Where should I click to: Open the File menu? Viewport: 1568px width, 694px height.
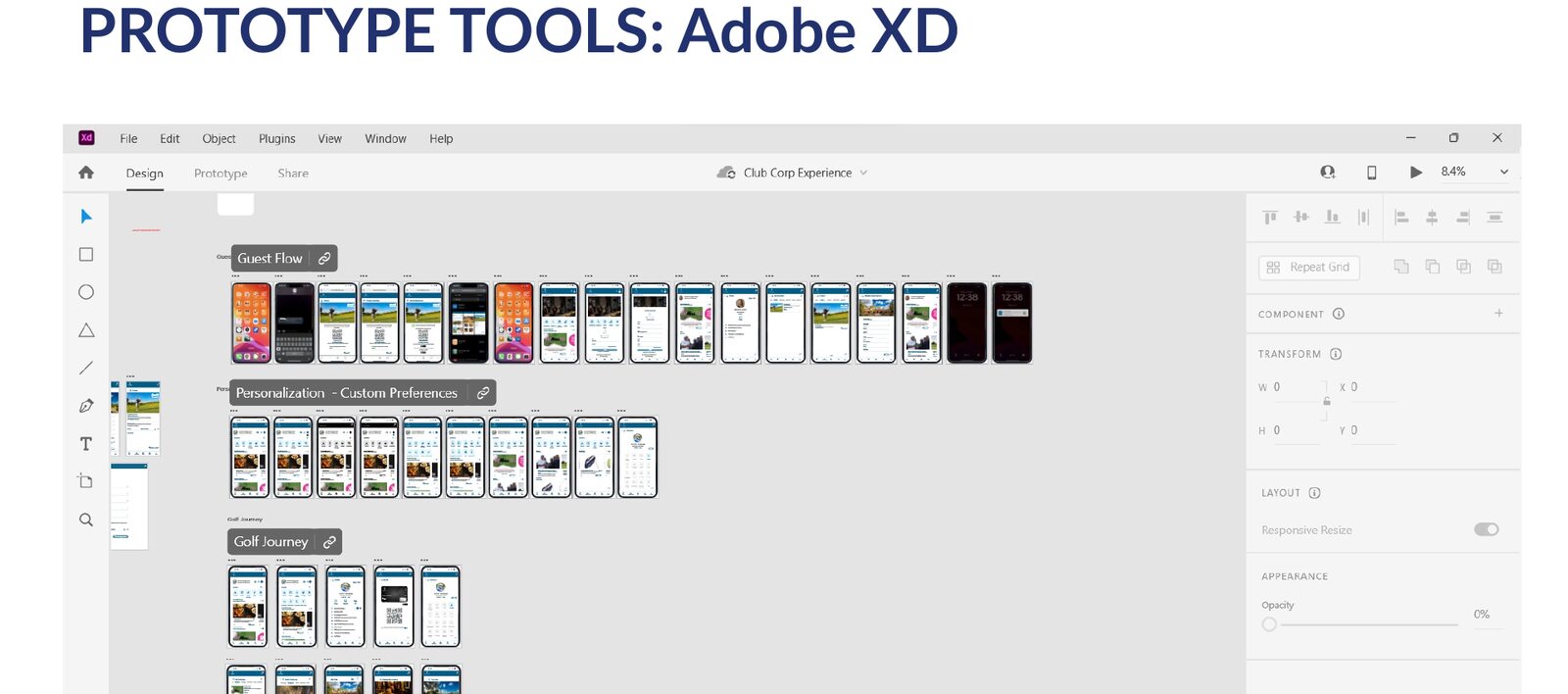click(x=128, y=139)
